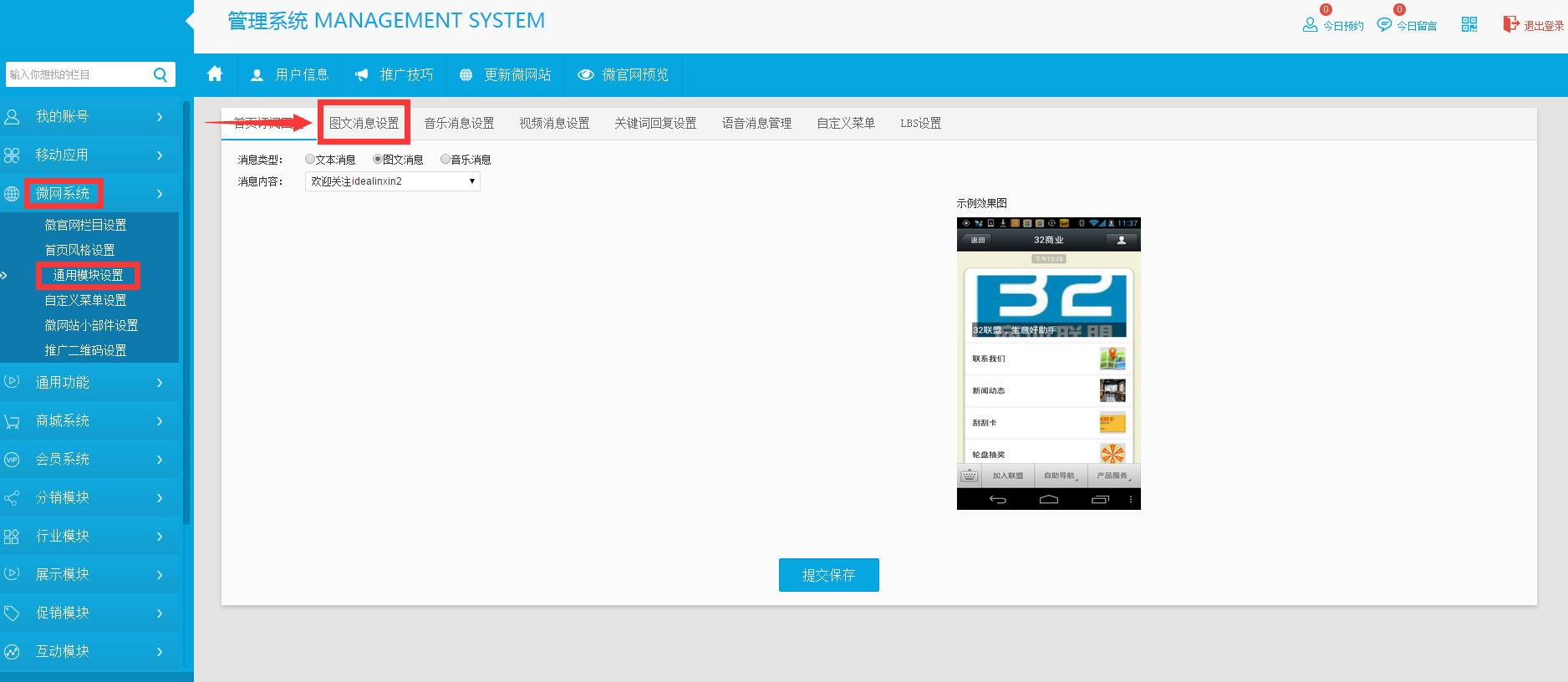Choose the 音乐消息 radio option

(x=445, y=159)
